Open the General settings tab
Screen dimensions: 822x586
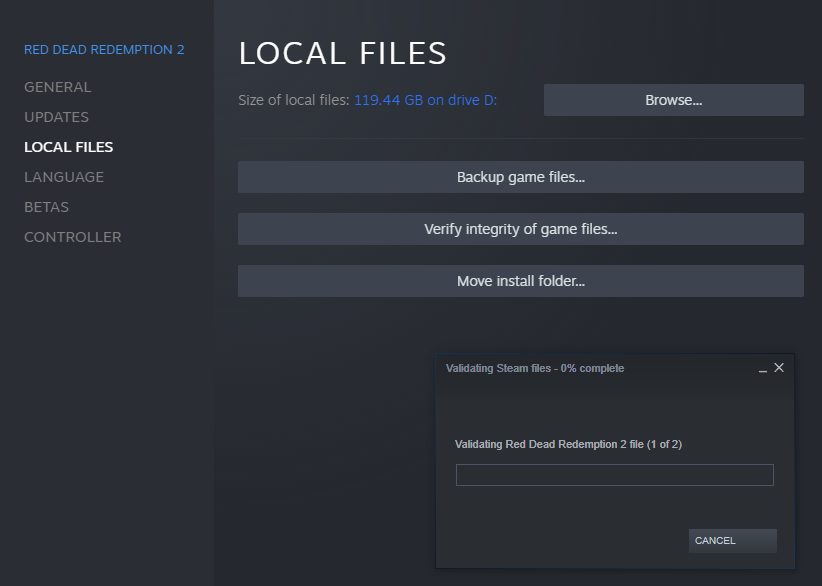(x=58, y=87)
